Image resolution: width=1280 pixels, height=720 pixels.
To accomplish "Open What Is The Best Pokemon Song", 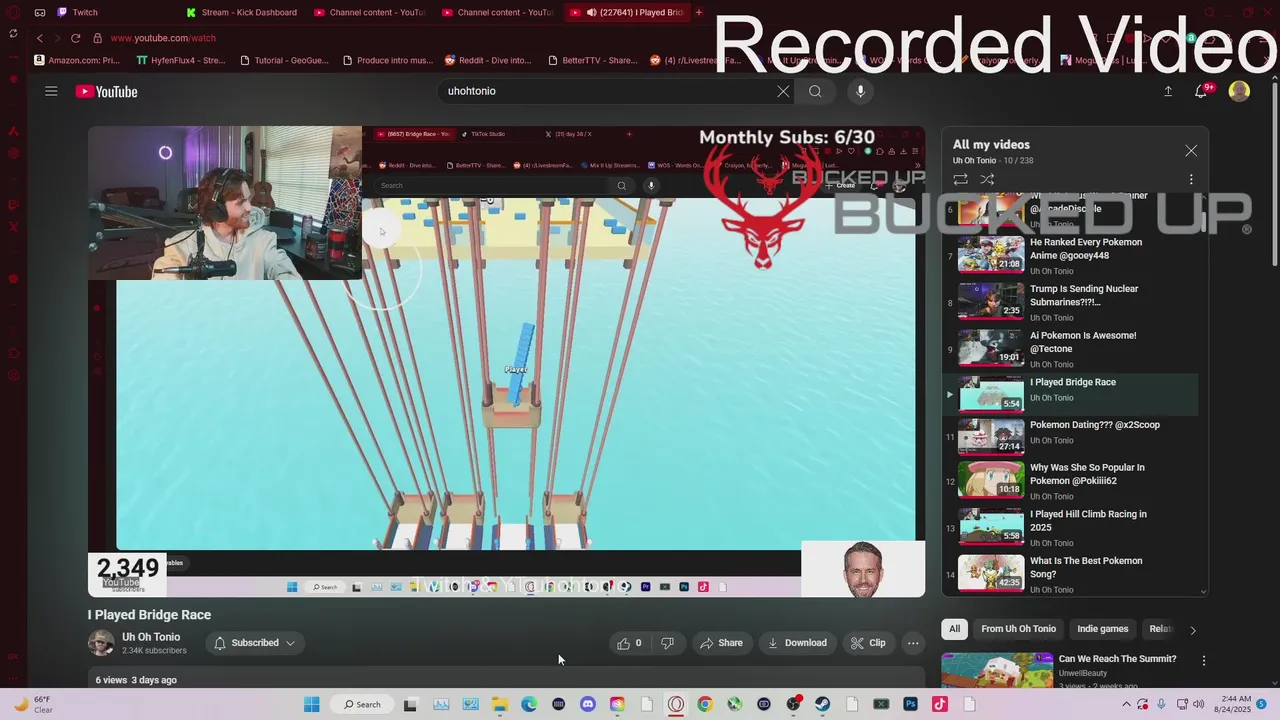I will (1070, 573).
